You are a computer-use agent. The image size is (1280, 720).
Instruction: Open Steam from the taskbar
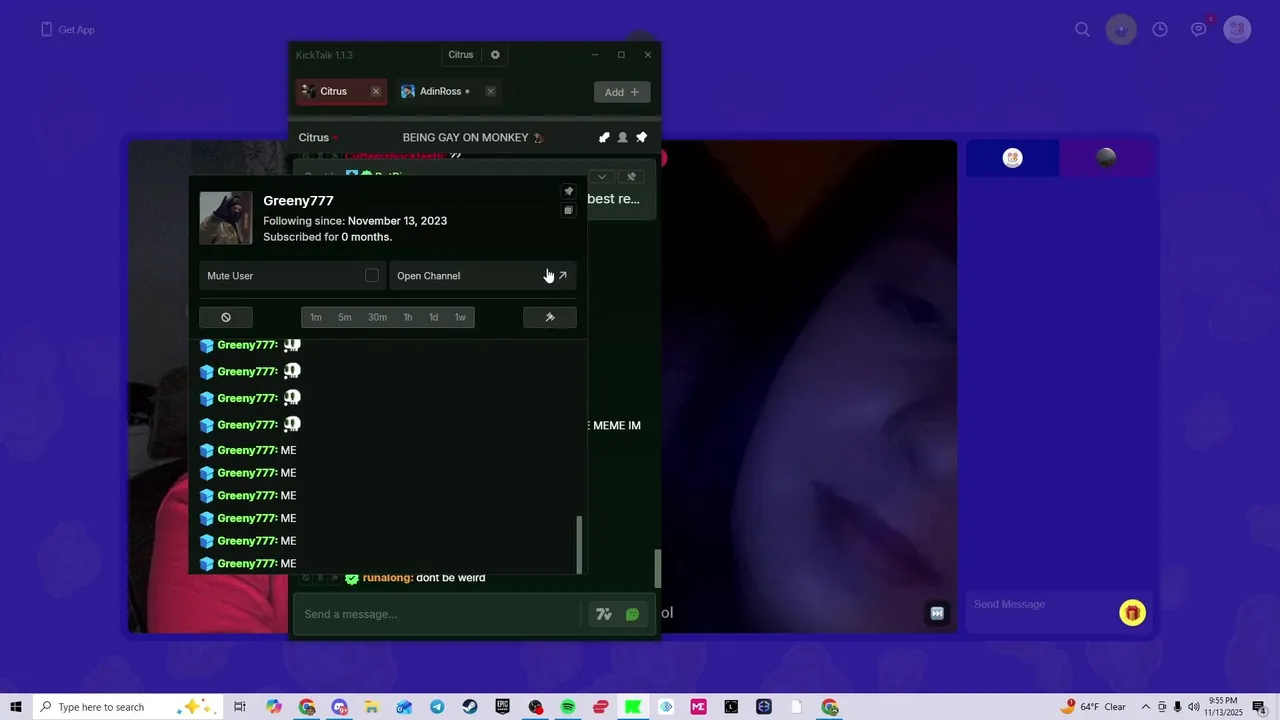tap(469, 707)
